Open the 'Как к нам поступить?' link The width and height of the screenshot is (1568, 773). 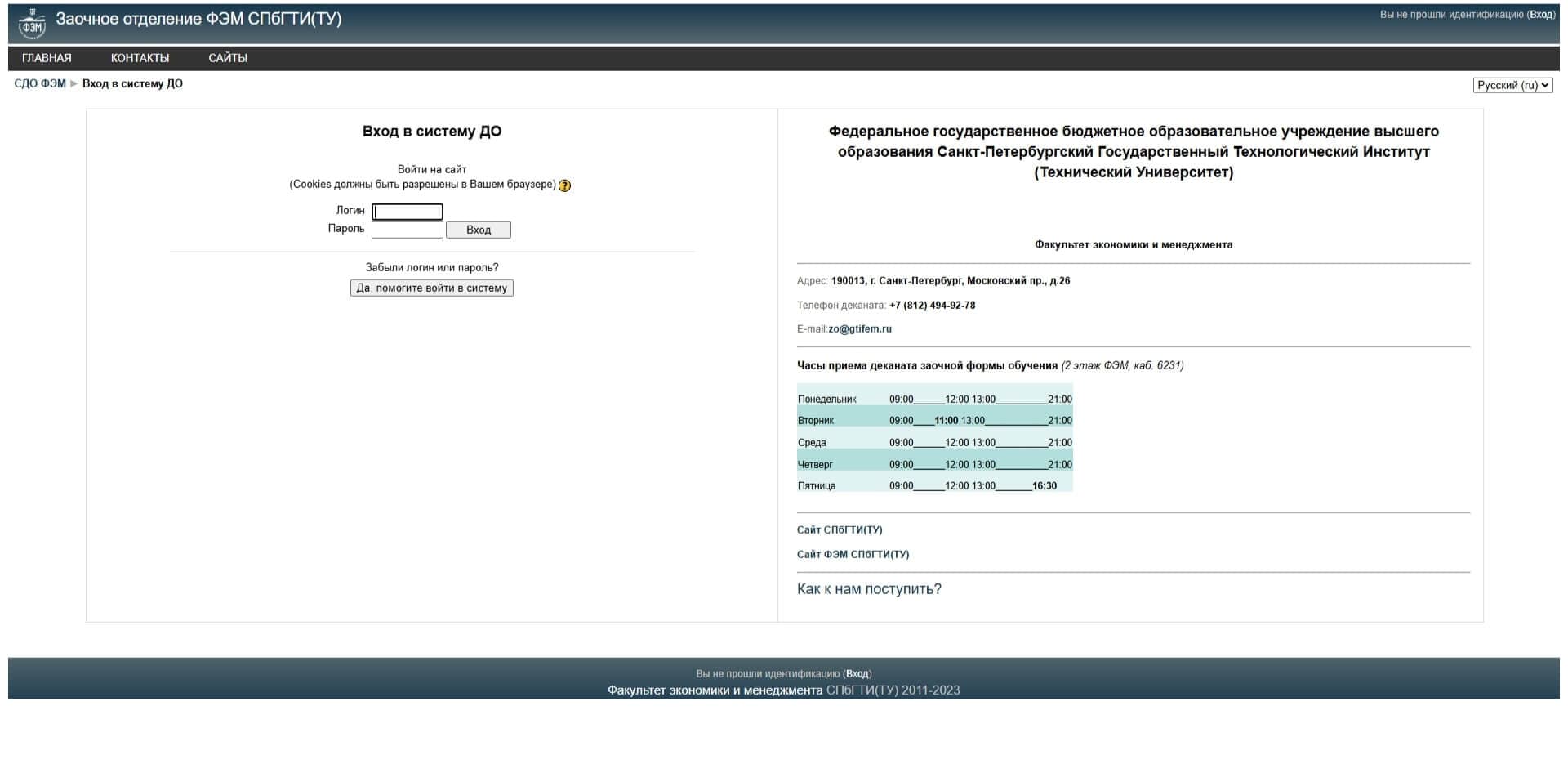click(869, 589)
